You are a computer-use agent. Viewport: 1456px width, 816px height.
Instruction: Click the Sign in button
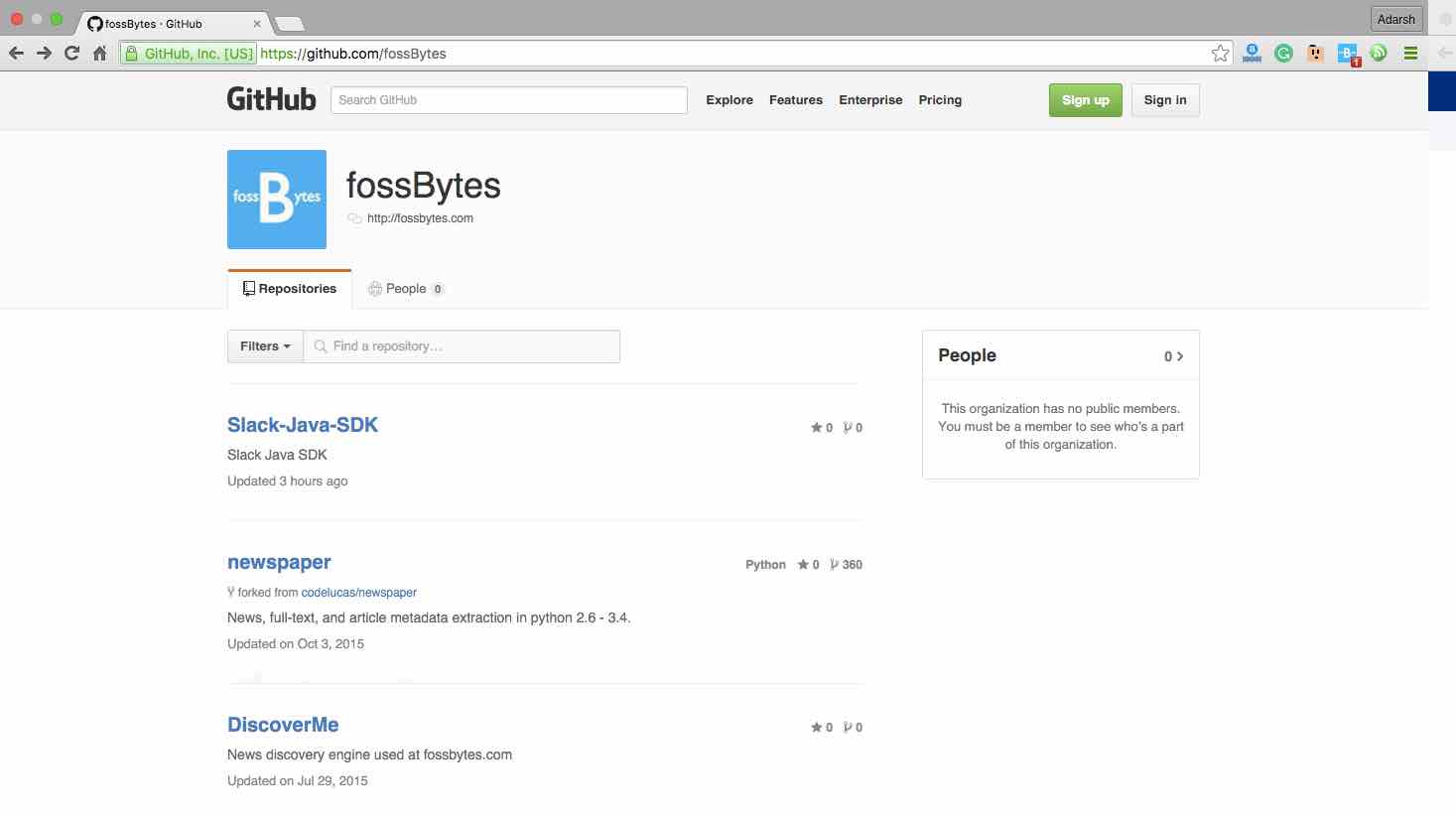click(1165, 100)
